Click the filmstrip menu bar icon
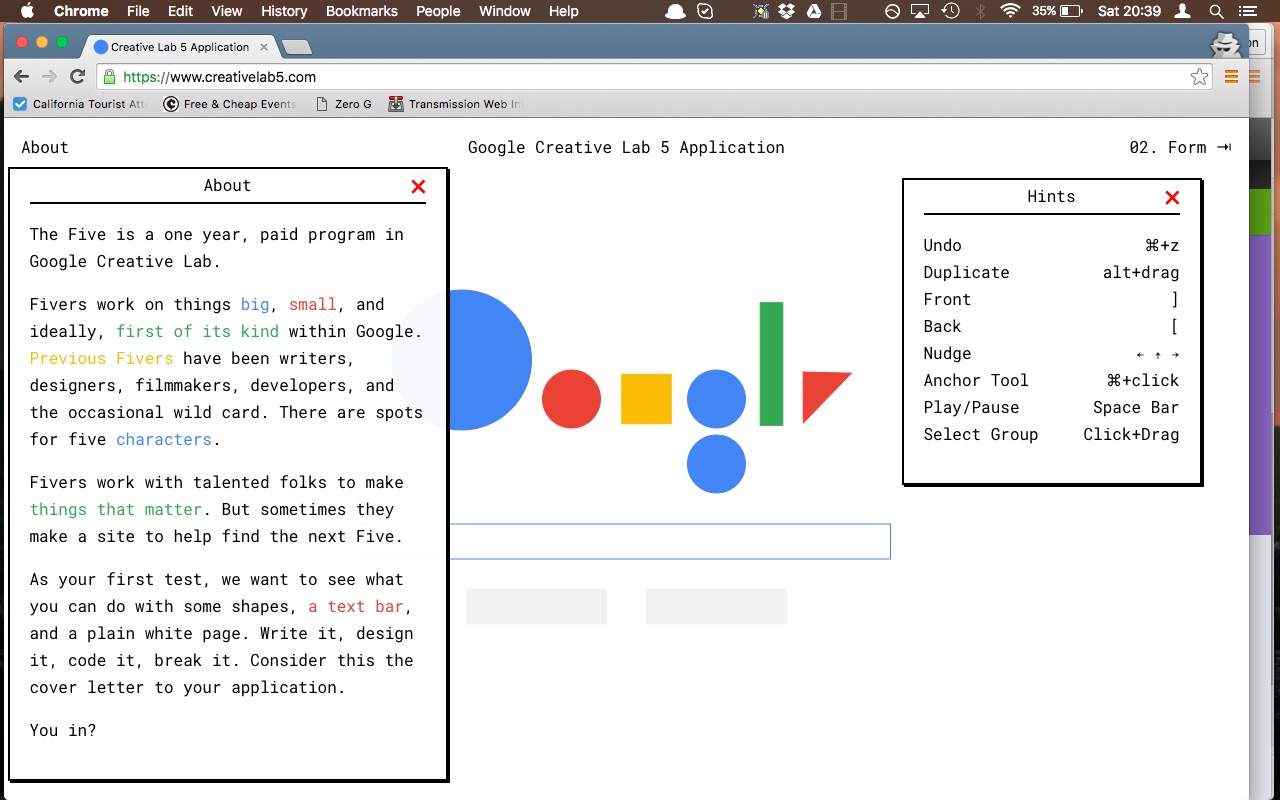This screenshot has height=800, width=1280. click(x=839, y=11)
